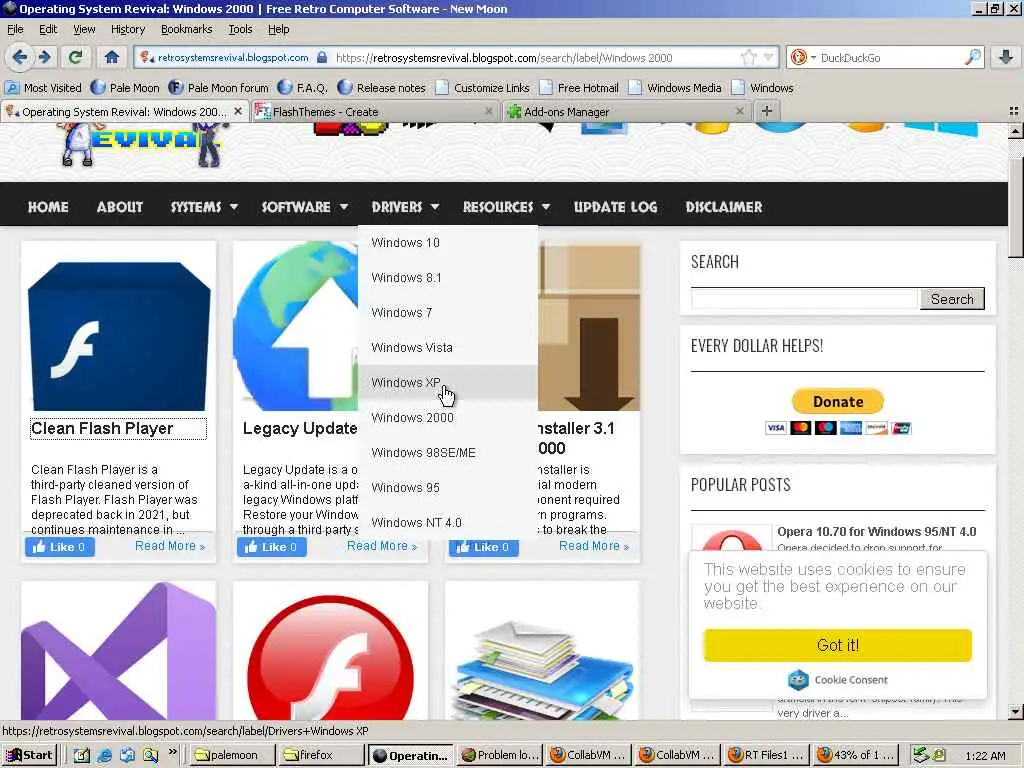Open the URL history dropdown arrow
1024x768 pixels.
click(x=769, y=57)
